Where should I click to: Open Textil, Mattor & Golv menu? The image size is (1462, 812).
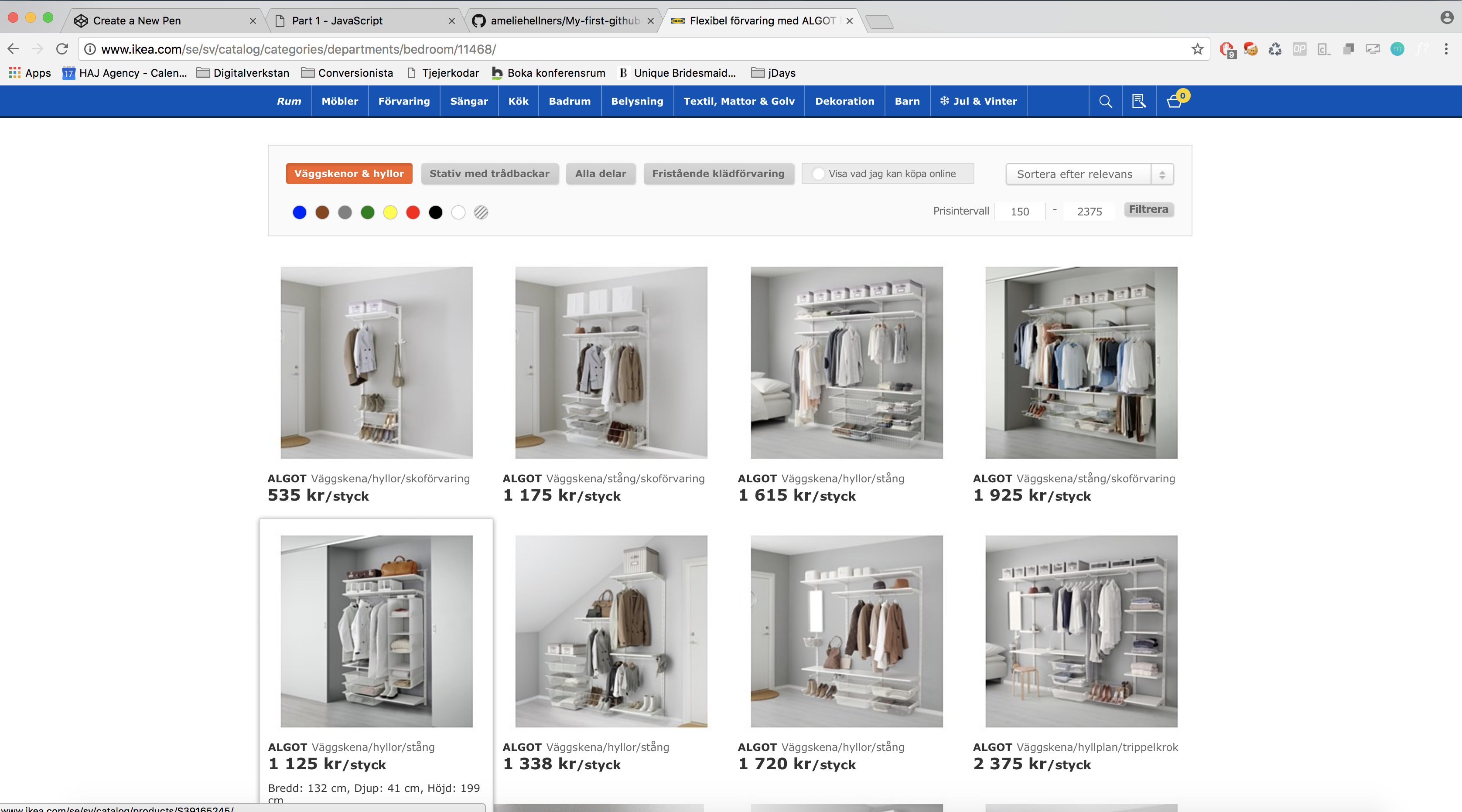click(739, 102)
